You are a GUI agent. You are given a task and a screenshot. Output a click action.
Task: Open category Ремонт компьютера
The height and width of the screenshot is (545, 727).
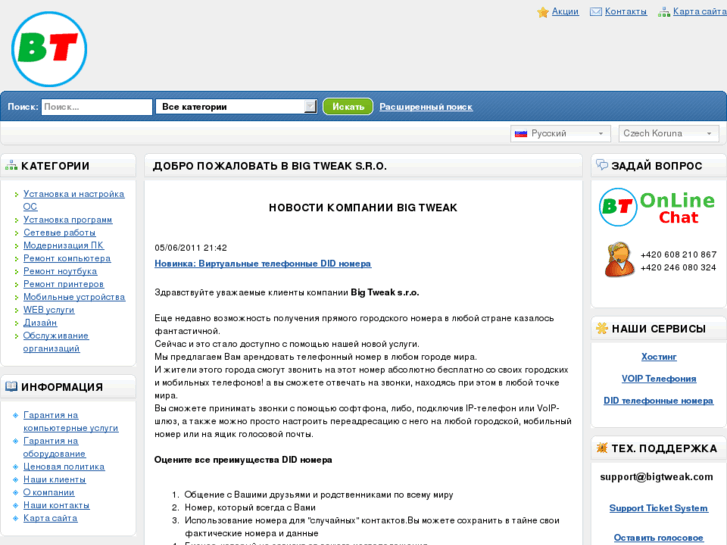[x=67, y=258]
